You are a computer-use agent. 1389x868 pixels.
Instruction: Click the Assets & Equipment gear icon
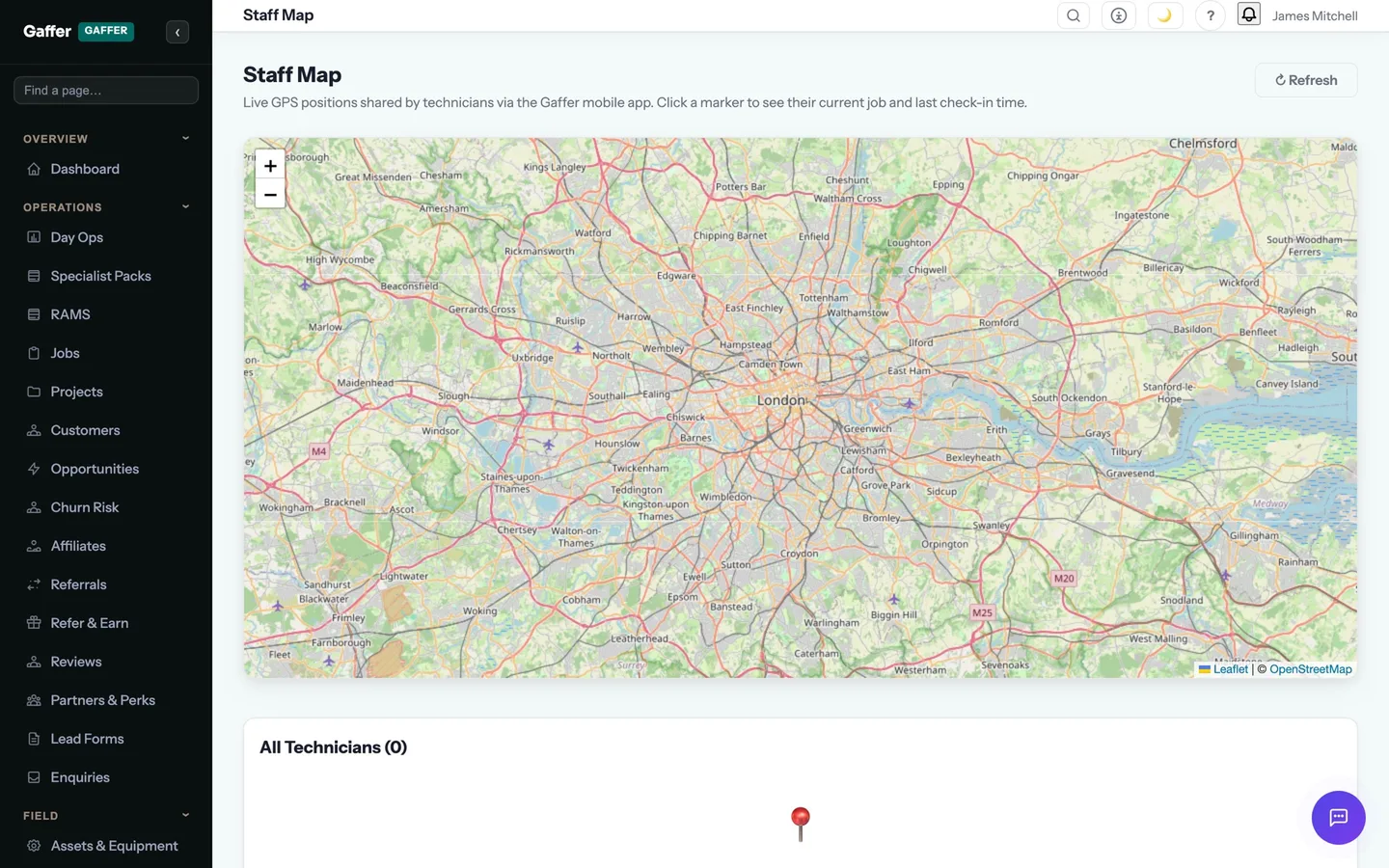coord(34,846)
